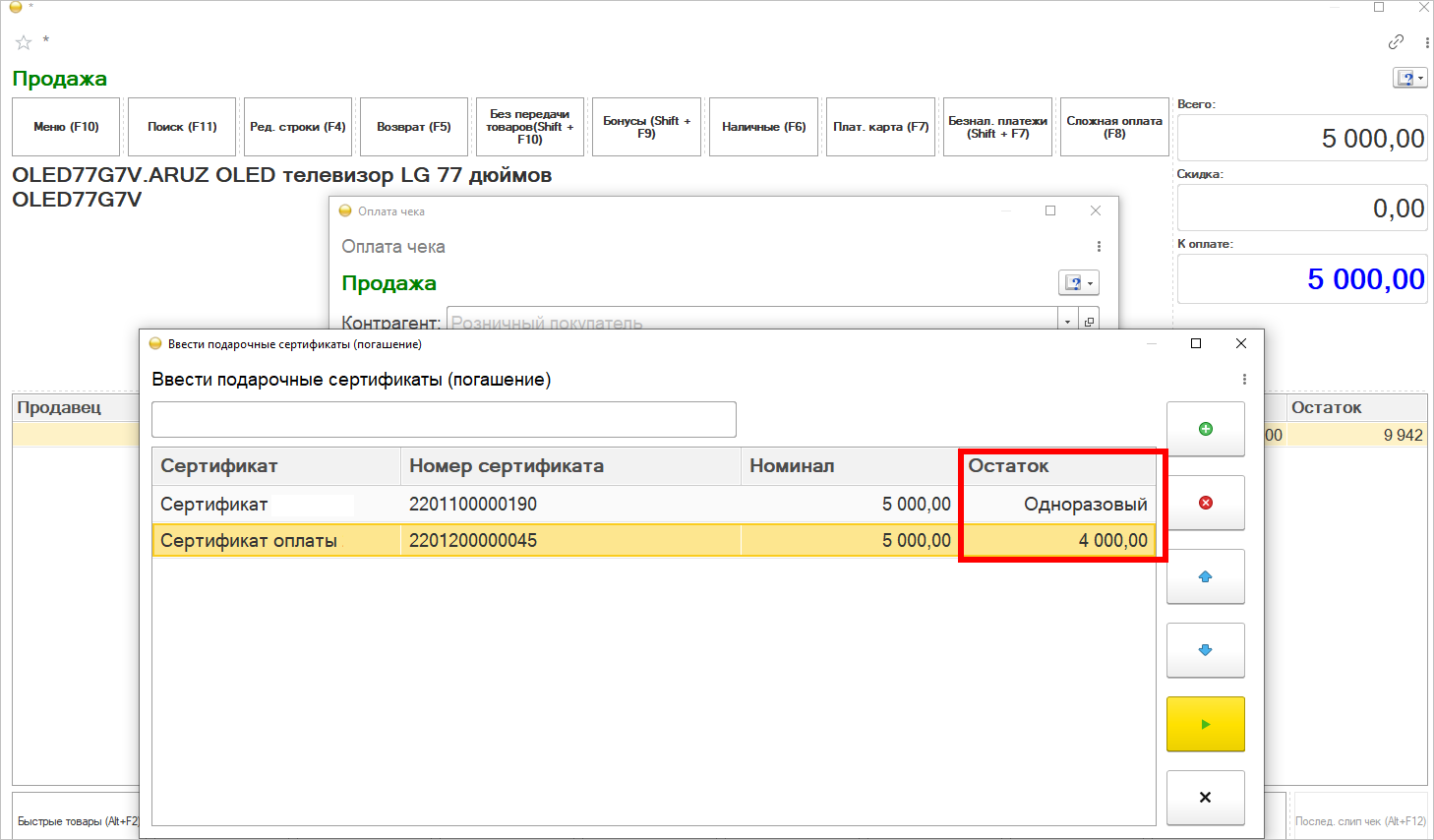Select certificate number 2201100000190

[x=473, y=505]
